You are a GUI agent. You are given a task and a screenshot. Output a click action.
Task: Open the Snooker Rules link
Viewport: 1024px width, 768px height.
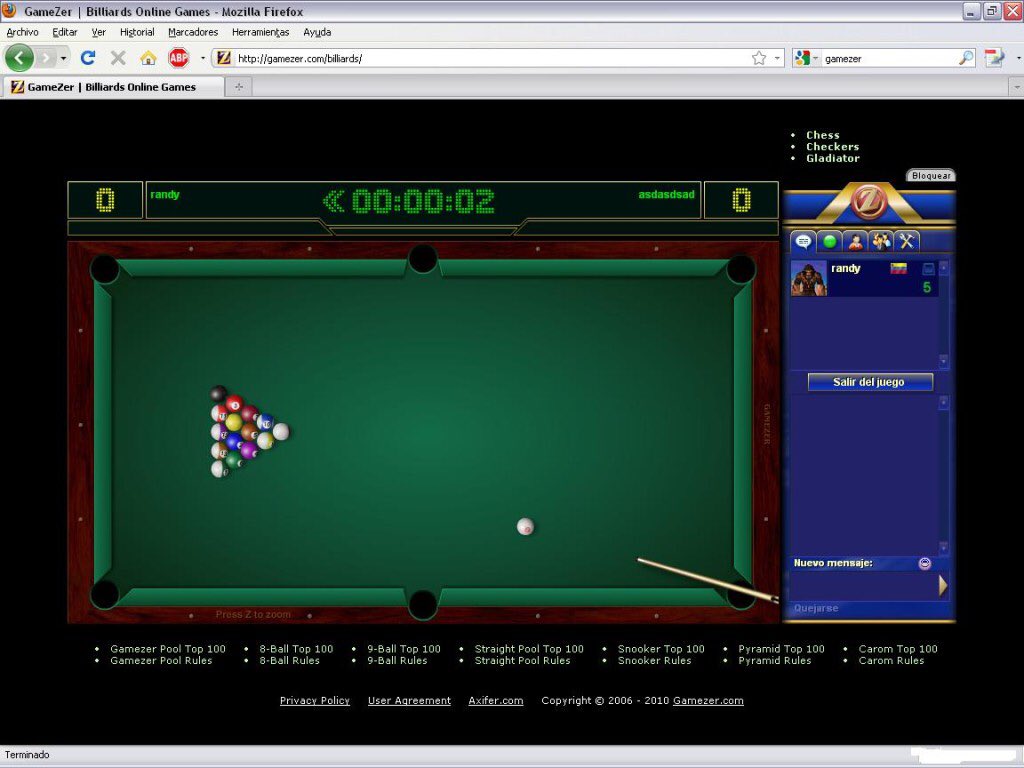655,660
